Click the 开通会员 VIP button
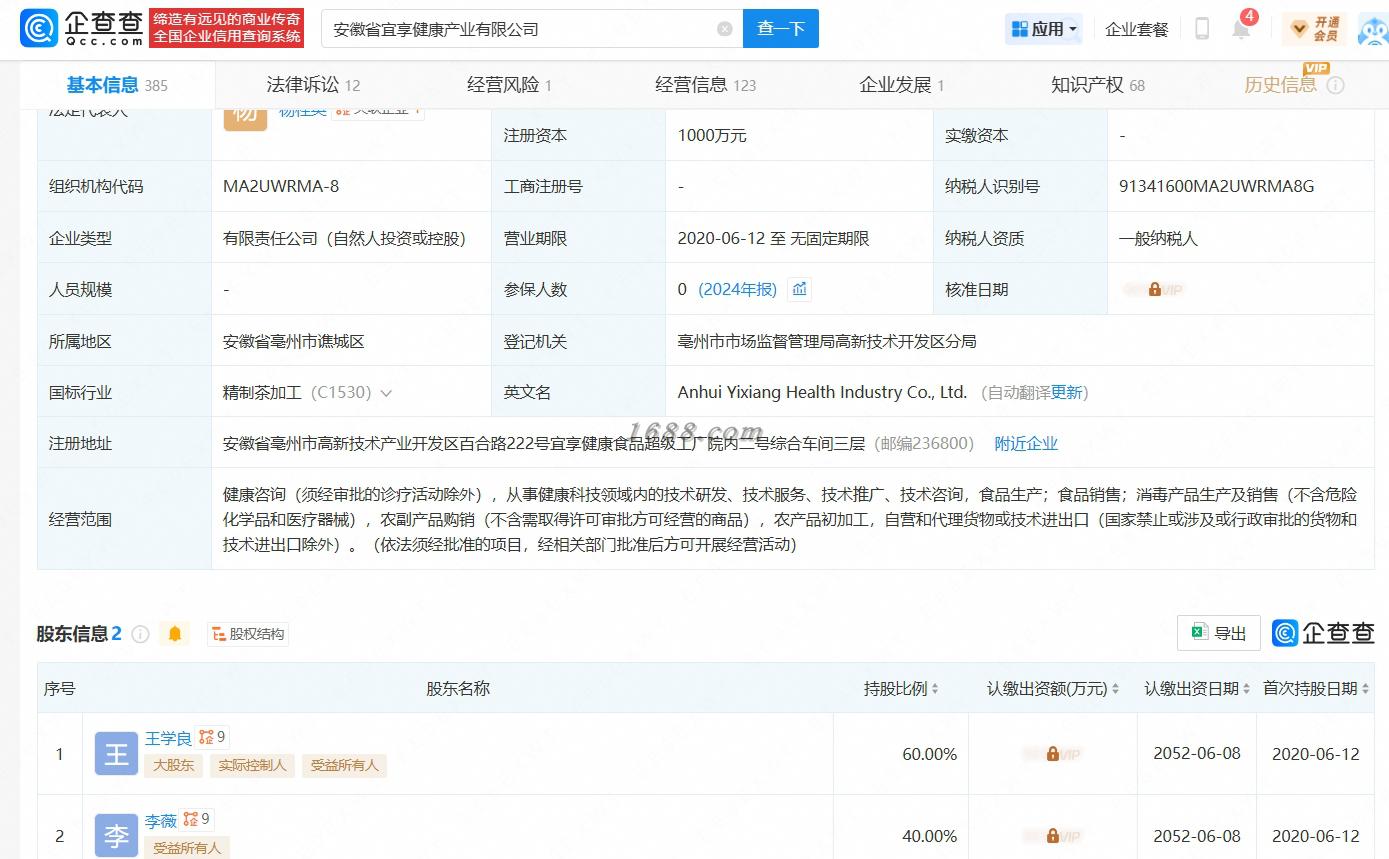1389x859 pixels. pyautogui.click(x=1314, y=29)
